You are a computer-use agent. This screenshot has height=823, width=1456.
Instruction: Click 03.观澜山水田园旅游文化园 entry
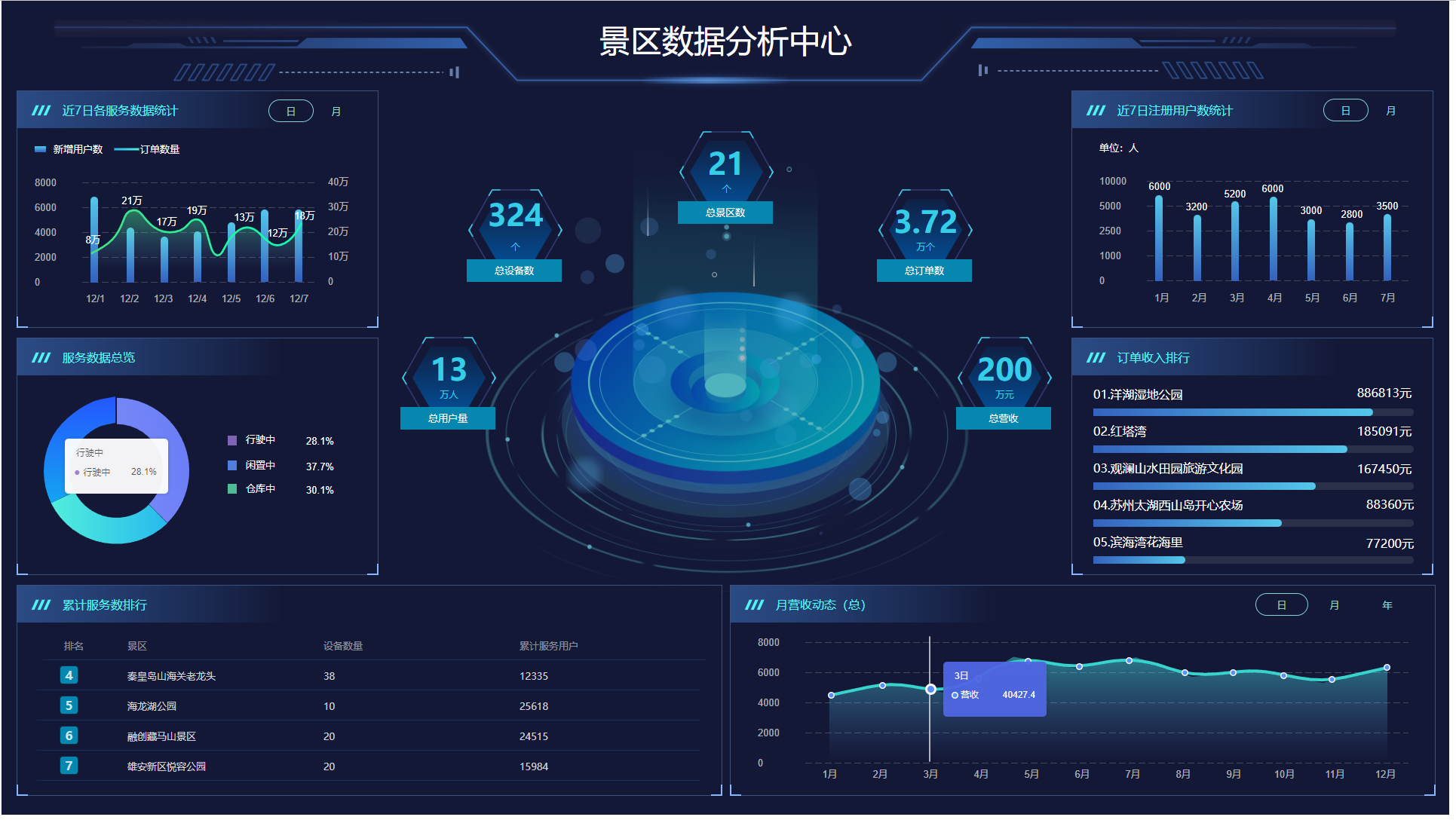pyautogui.click(x=1168, y=469)
